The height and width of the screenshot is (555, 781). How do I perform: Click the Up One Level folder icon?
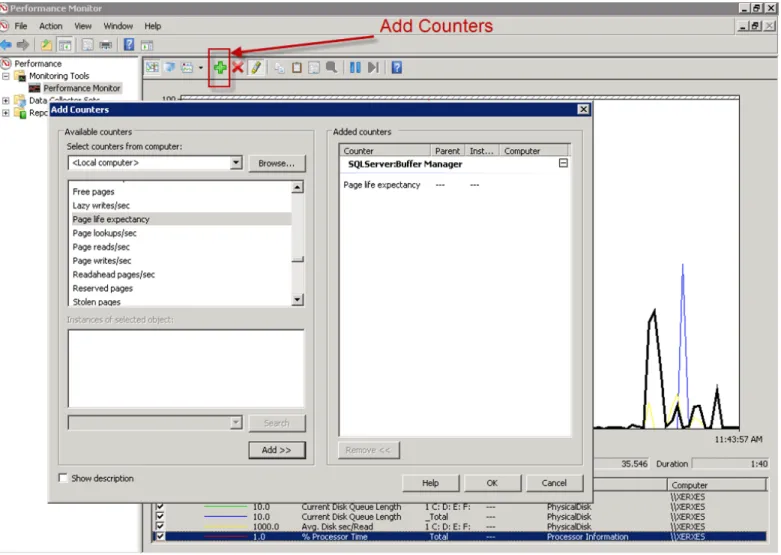pos(46,45)
